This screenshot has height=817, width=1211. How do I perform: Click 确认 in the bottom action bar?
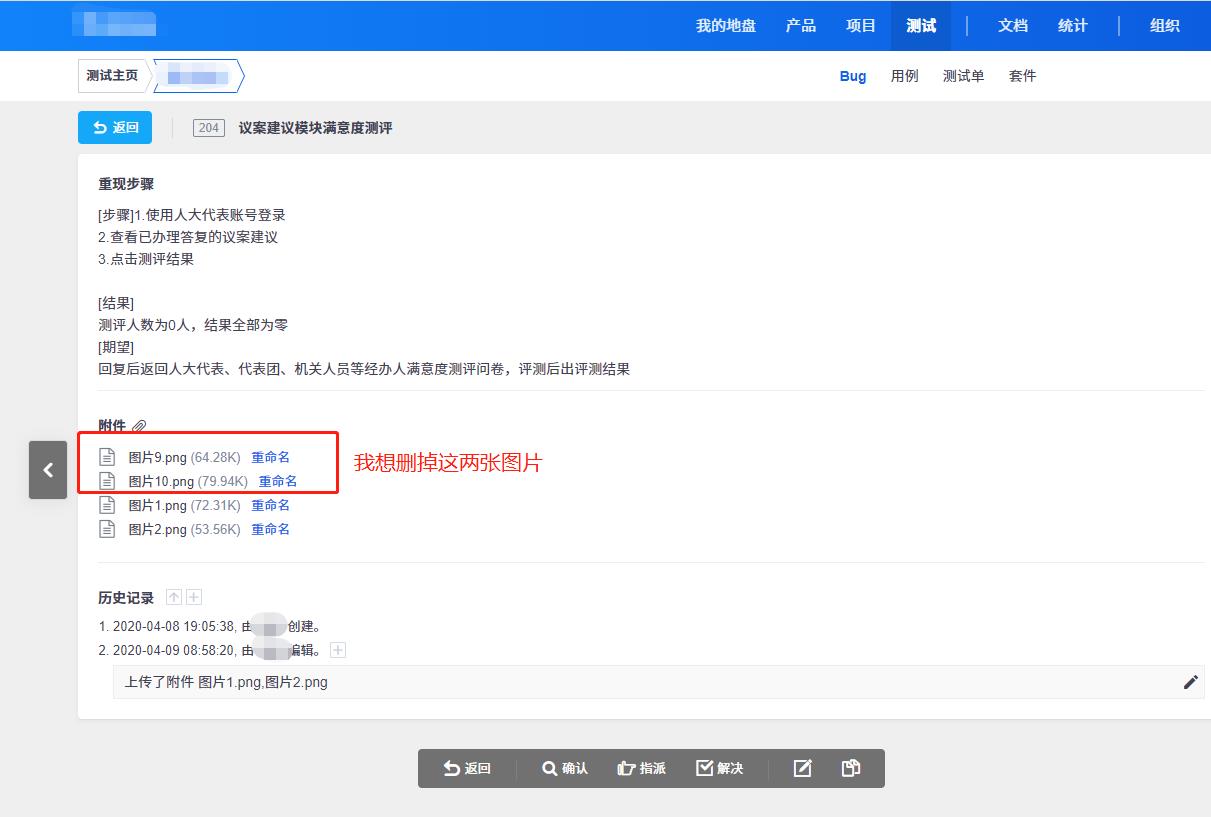click(565, 768)
